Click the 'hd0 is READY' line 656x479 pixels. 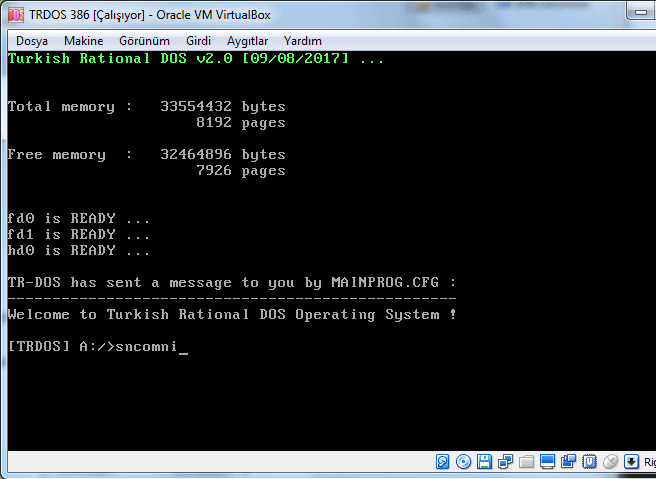click(79, 250)
